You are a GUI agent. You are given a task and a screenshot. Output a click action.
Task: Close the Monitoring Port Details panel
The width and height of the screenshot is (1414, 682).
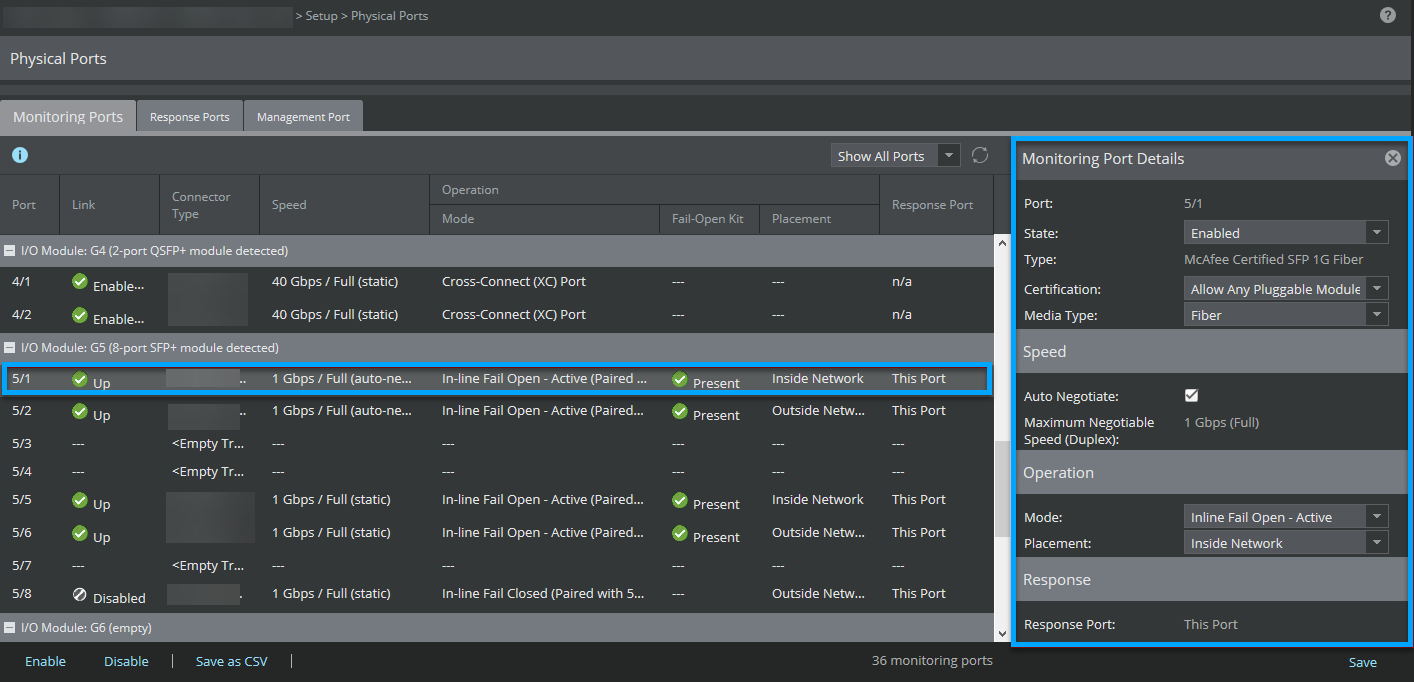[x=1393, y=158]
